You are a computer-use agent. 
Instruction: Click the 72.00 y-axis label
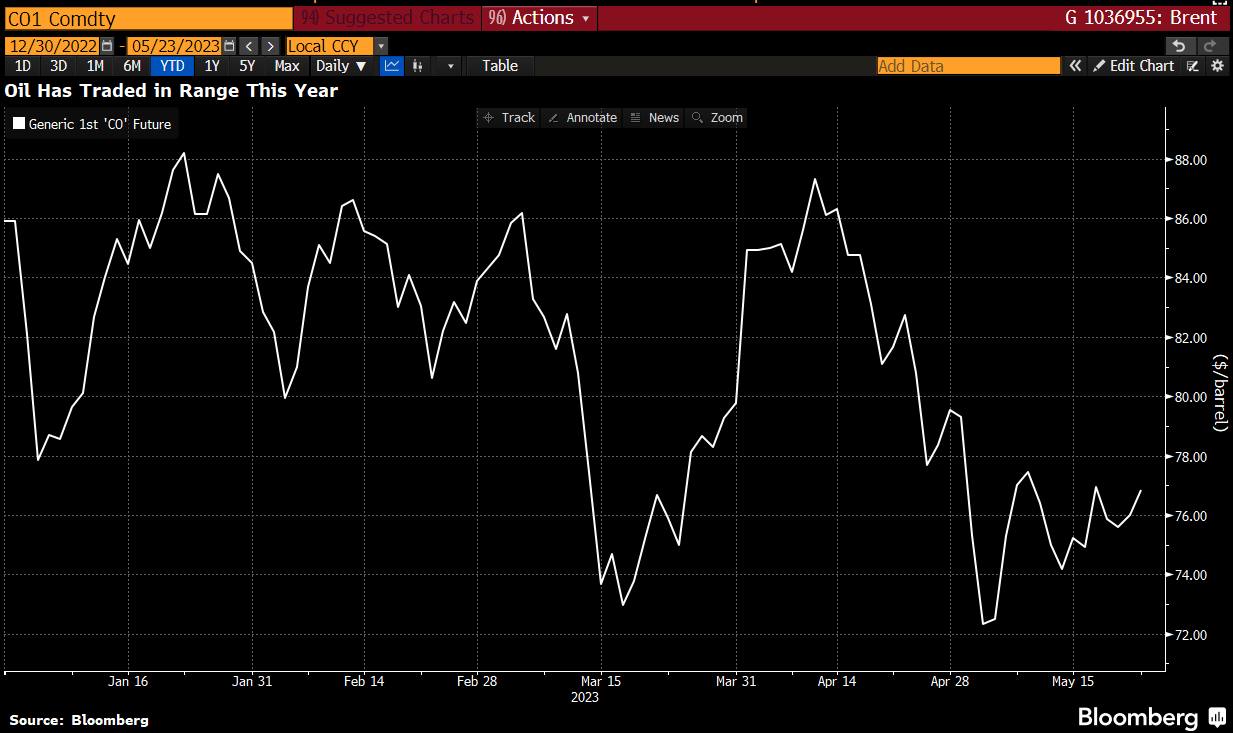1189,635
